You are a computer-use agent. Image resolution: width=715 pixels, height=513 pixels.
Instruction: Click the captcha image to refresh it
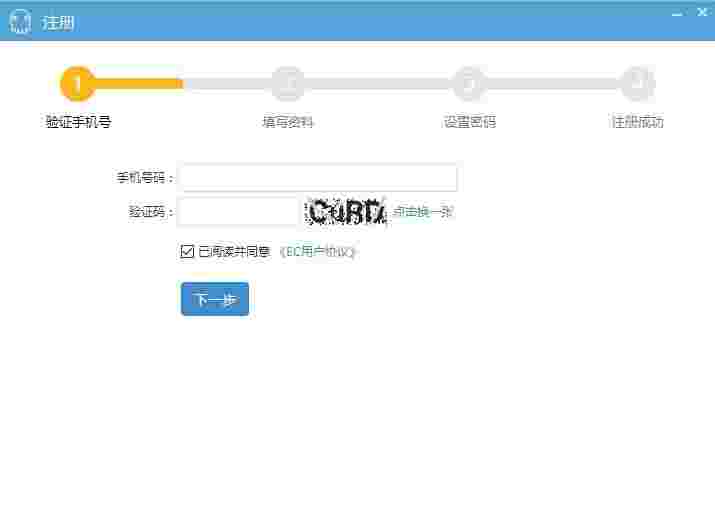346,212
